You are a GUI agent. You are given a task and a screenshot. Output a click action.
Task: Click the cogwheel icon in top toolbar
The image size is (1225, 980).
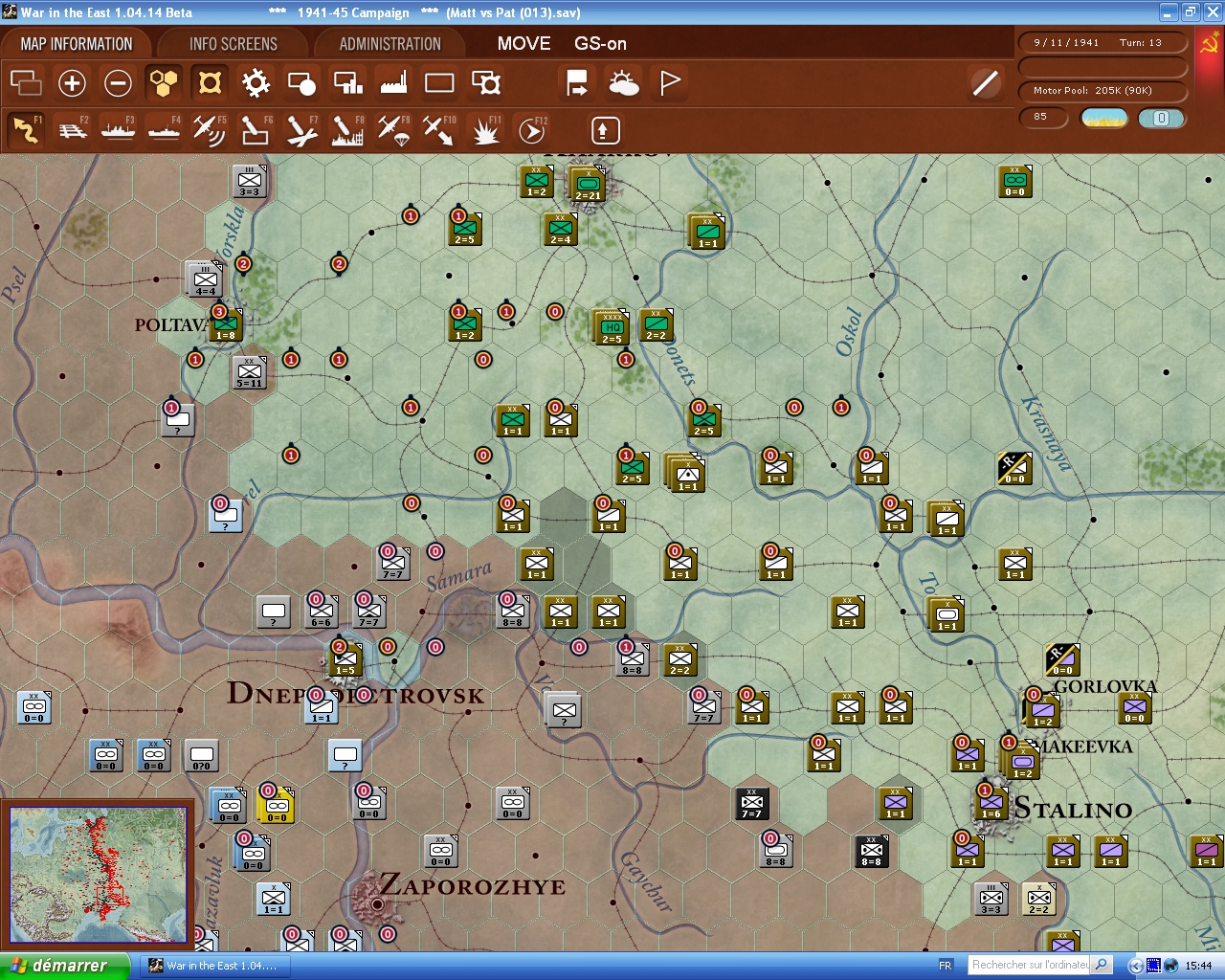[x=256, y=83]
